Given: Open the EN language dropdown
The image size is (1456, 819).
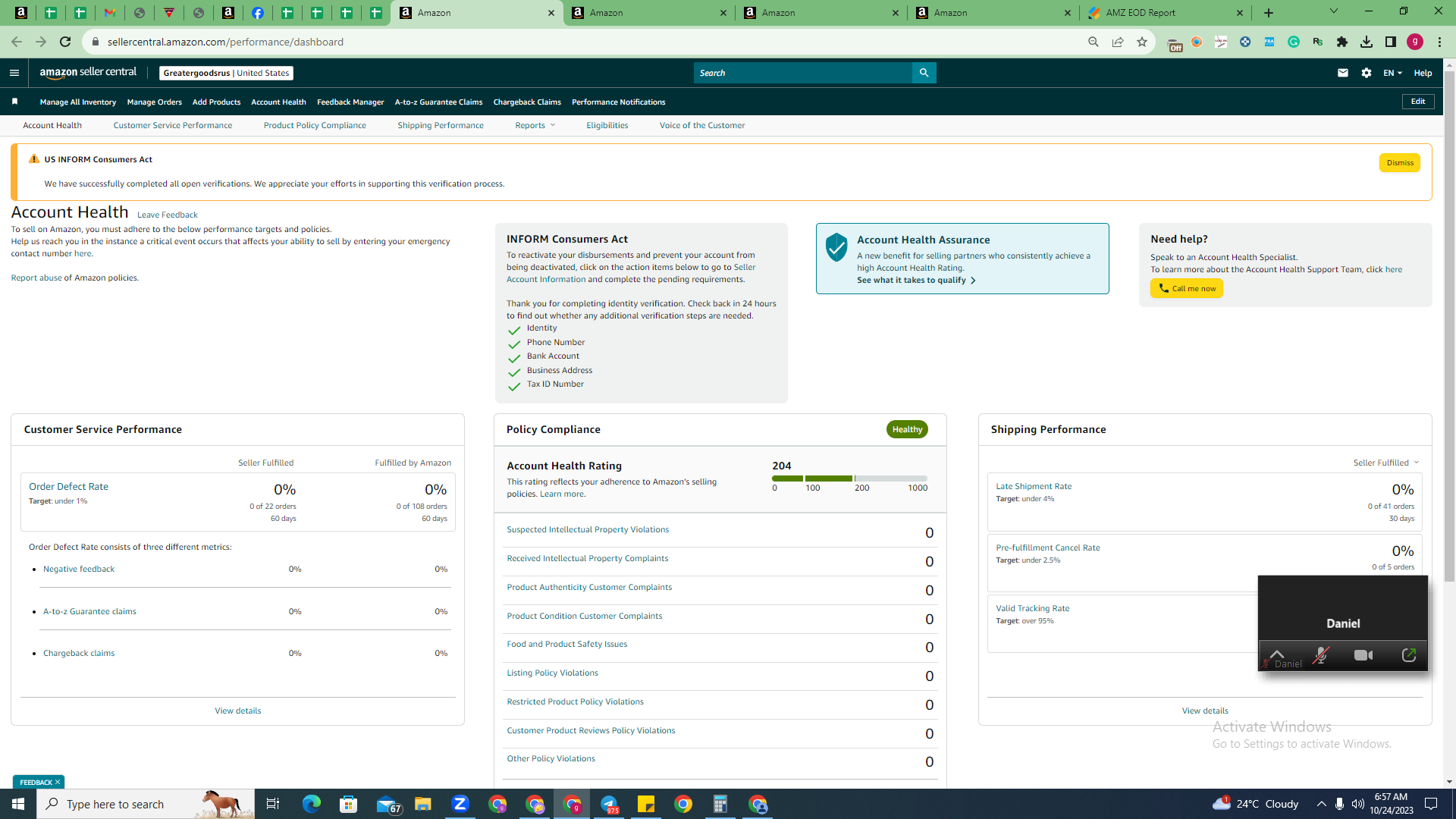Looking at the screenshot, I should pos(1392,73).
